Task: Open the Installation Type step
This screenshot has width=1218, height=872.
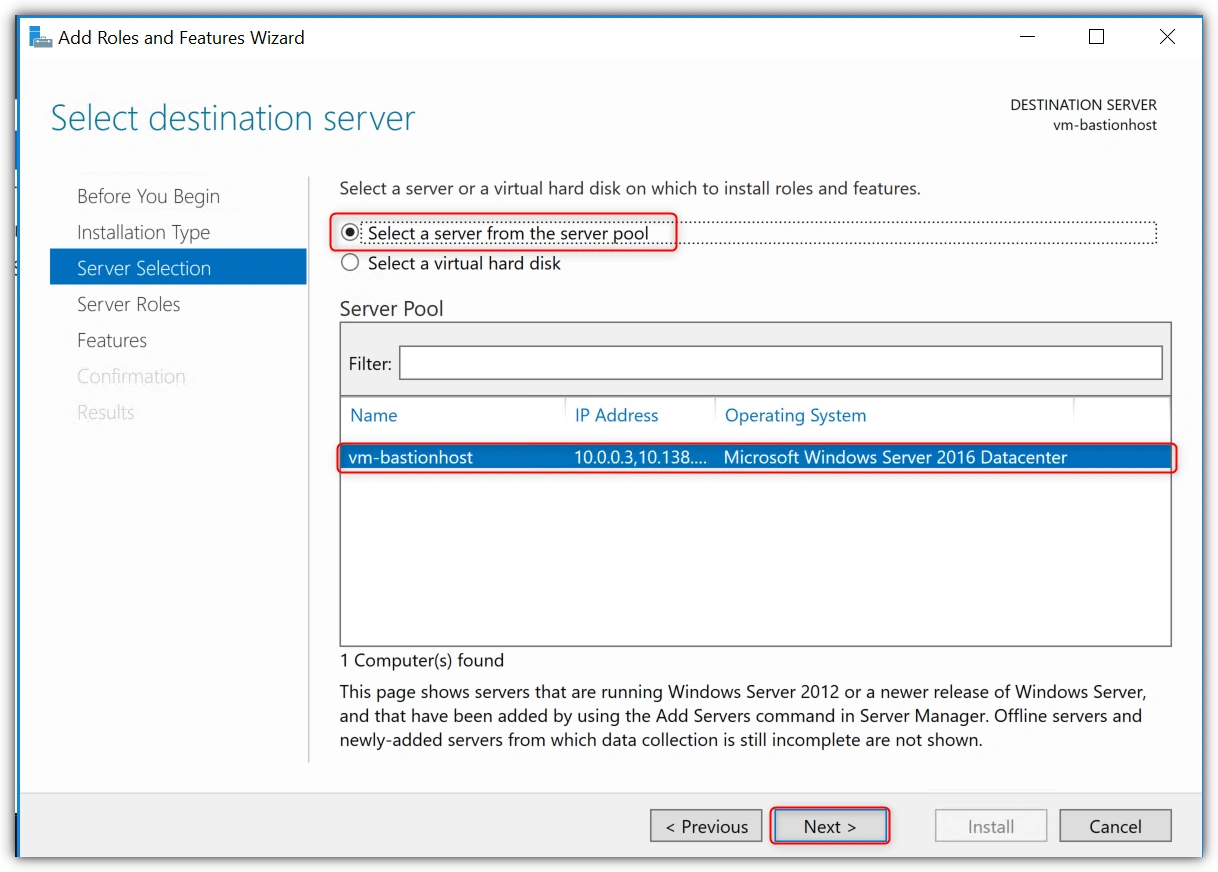Action: click(143, 232)
